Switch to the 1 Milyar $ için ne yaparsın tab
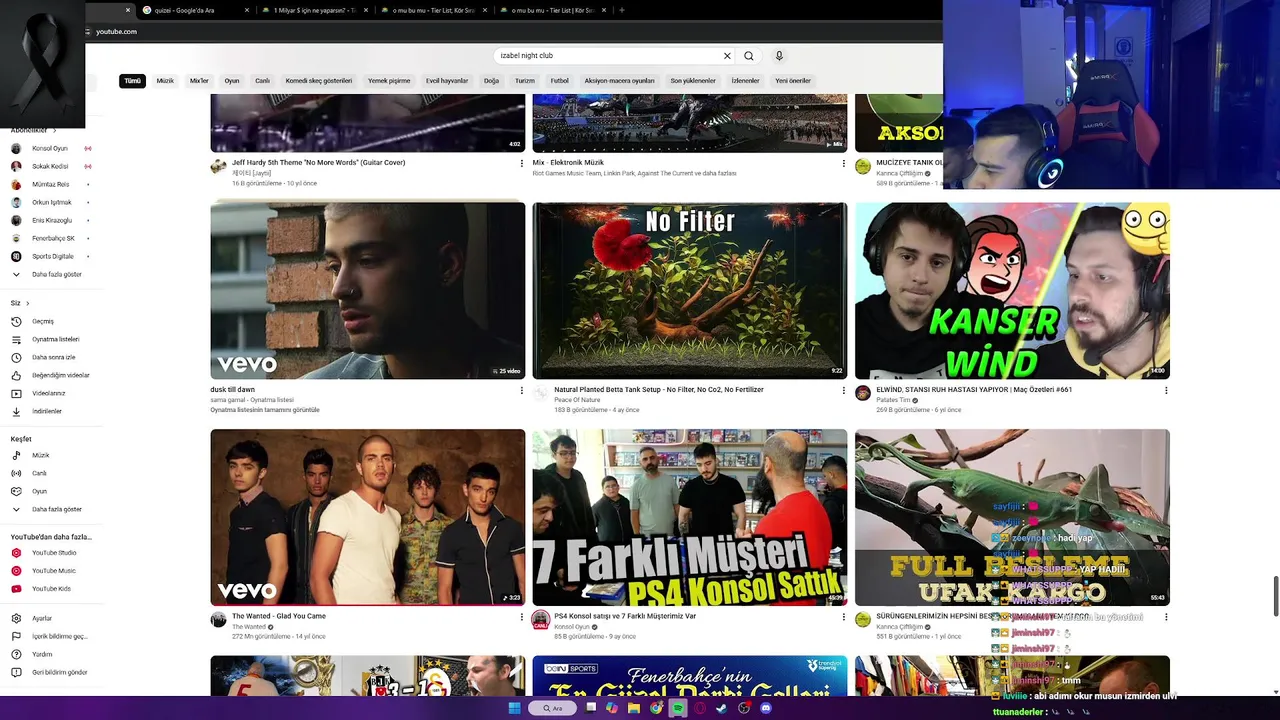 tap(315, 10)
